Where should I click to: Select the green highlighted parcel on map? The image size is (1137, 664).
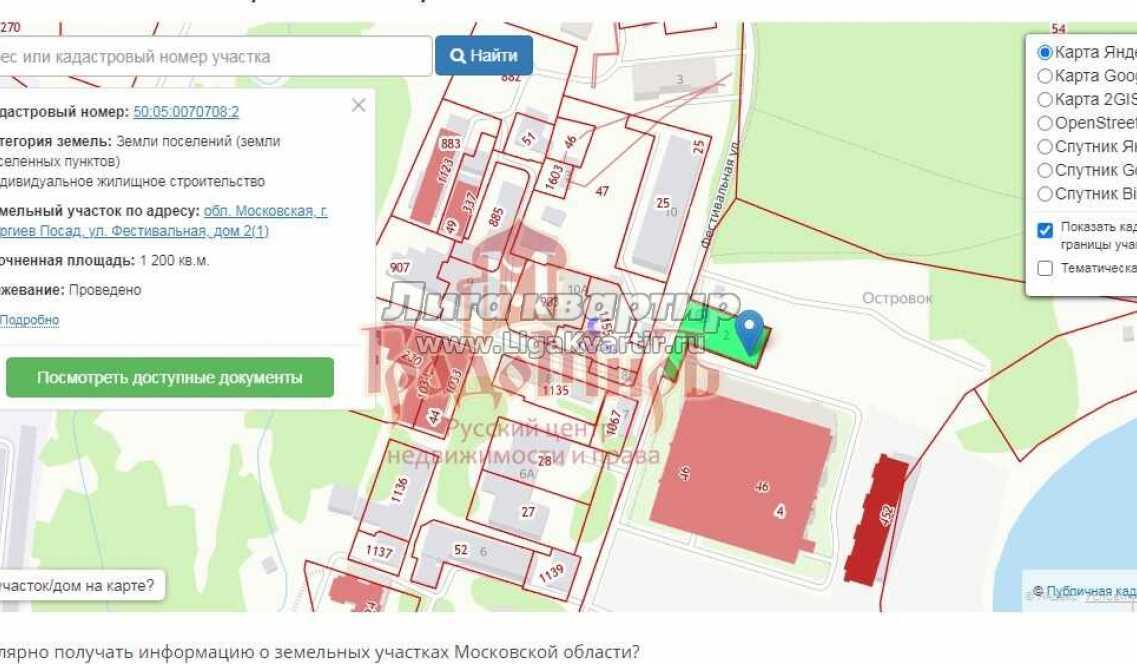(722, 335)
